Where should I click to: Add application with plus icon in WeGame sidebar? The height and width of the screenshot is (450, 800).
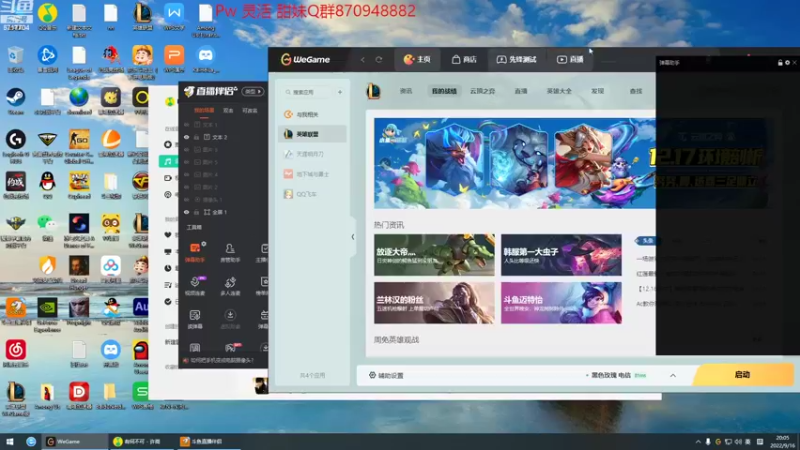coord(340,92)
